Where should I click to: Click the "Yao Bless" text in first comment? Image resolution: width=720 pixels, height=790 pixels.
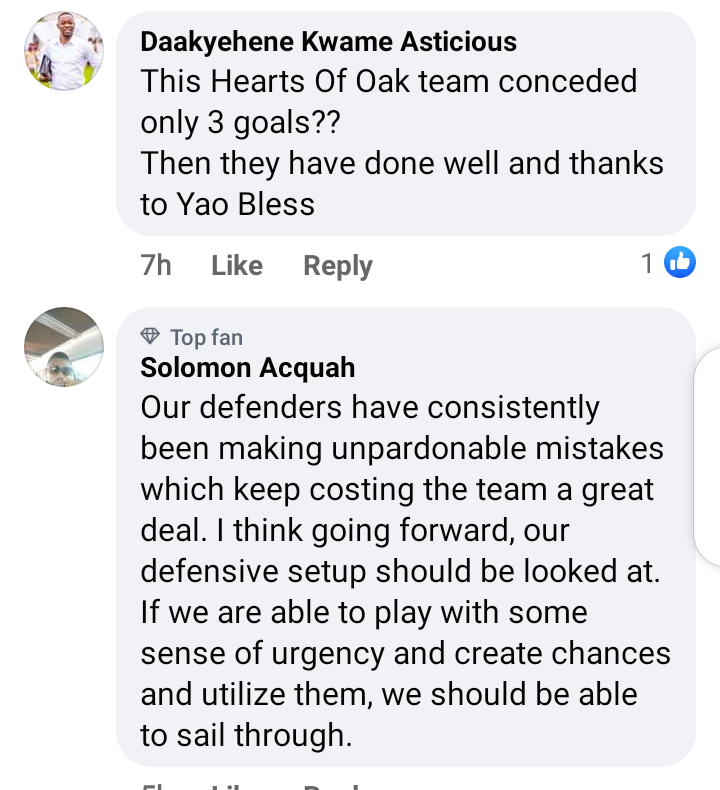[245, 204]
